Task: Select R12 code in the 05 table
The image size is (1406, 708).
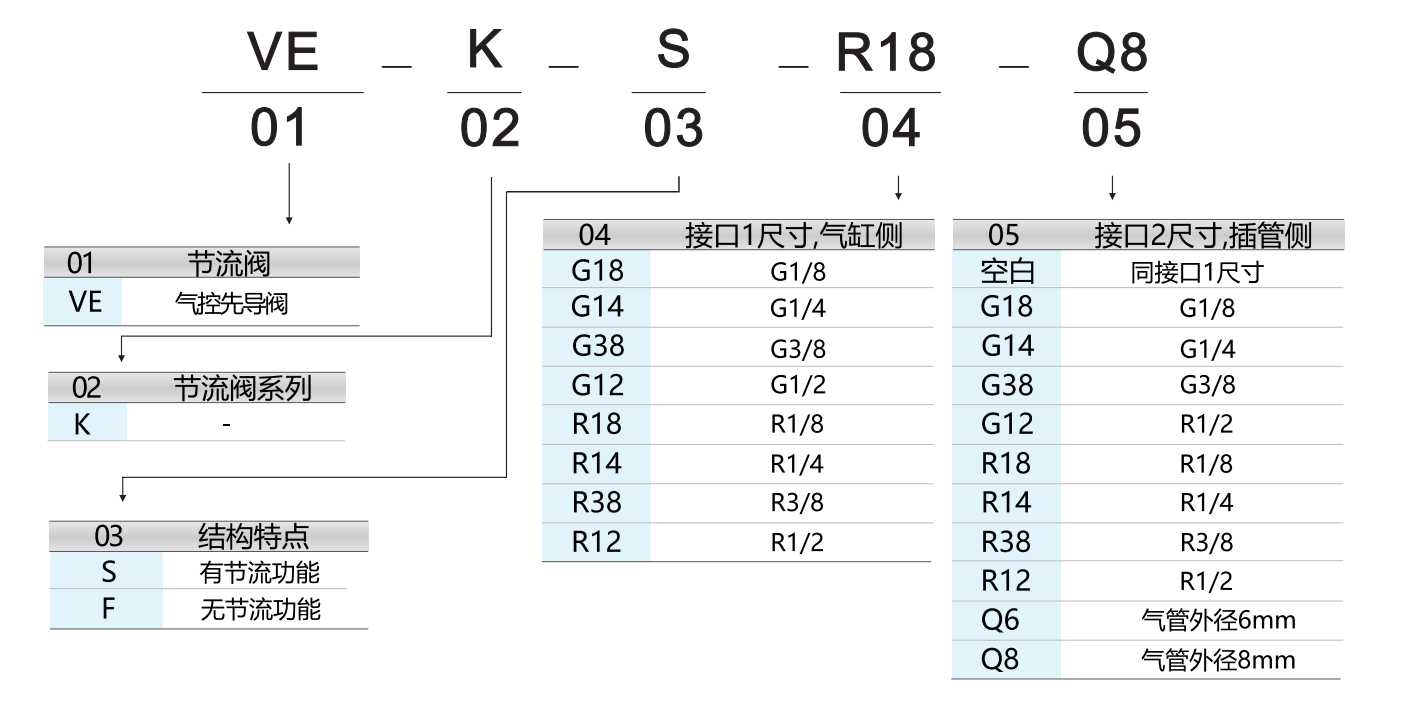Action: pos(1006,581)
